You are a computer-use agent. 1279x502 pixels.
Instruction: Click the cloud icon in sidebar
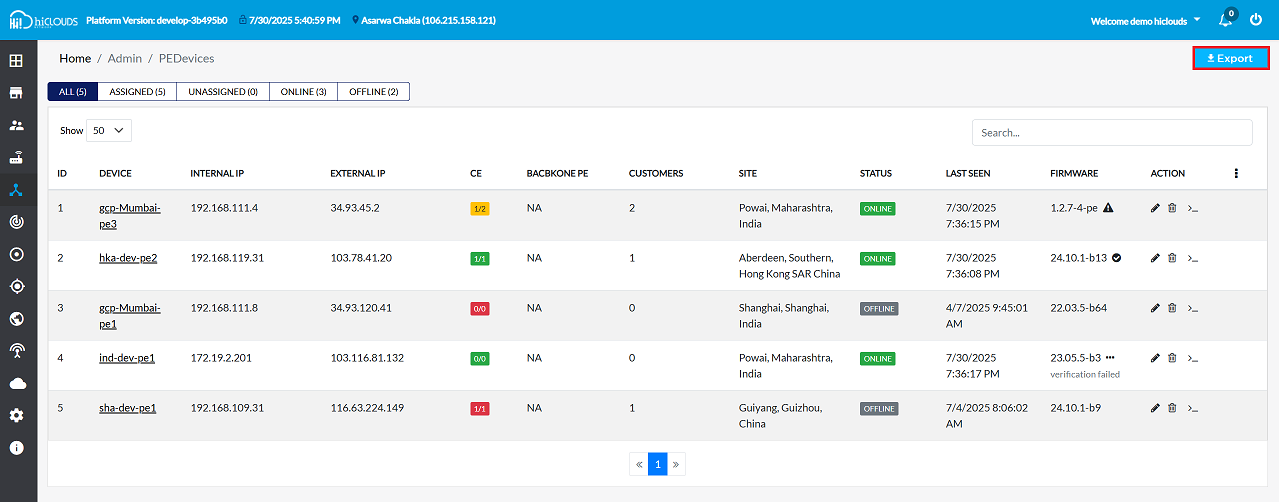pyautogui.click(x=16, y=383)
